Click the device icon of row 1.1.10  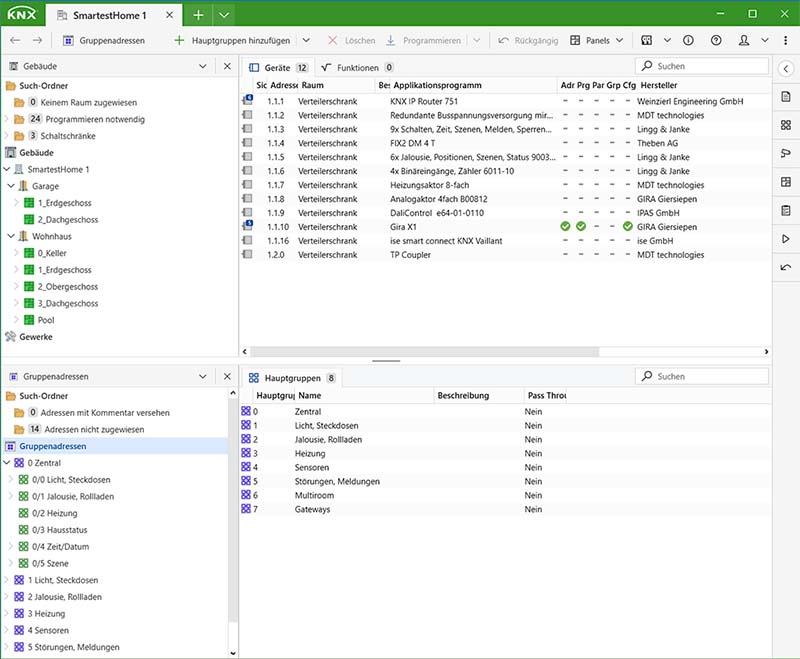click(247, 226)
